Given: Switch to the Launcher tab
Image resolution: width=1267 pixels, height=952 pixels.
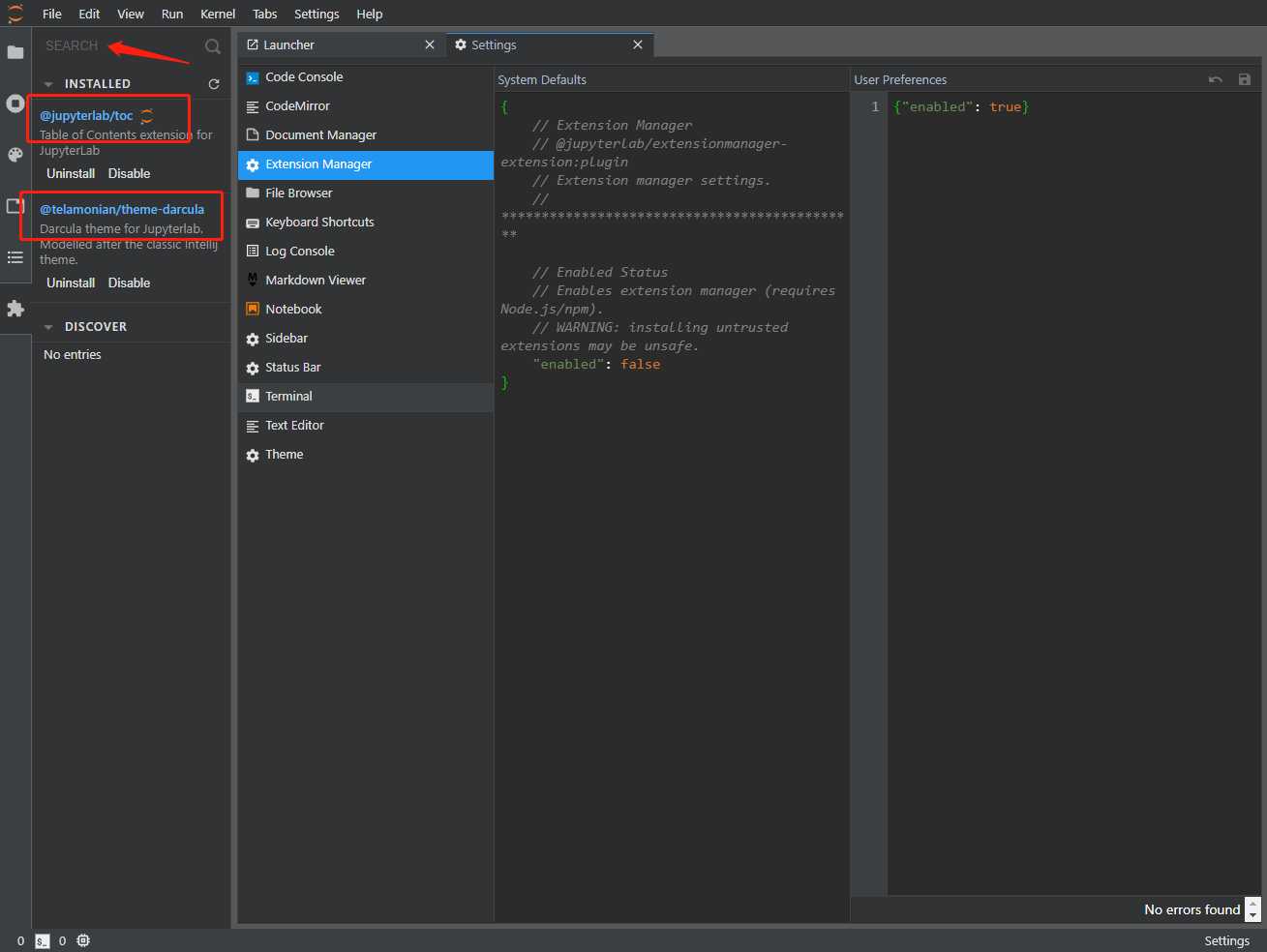Looking at the screenshot, I should 288,45.
